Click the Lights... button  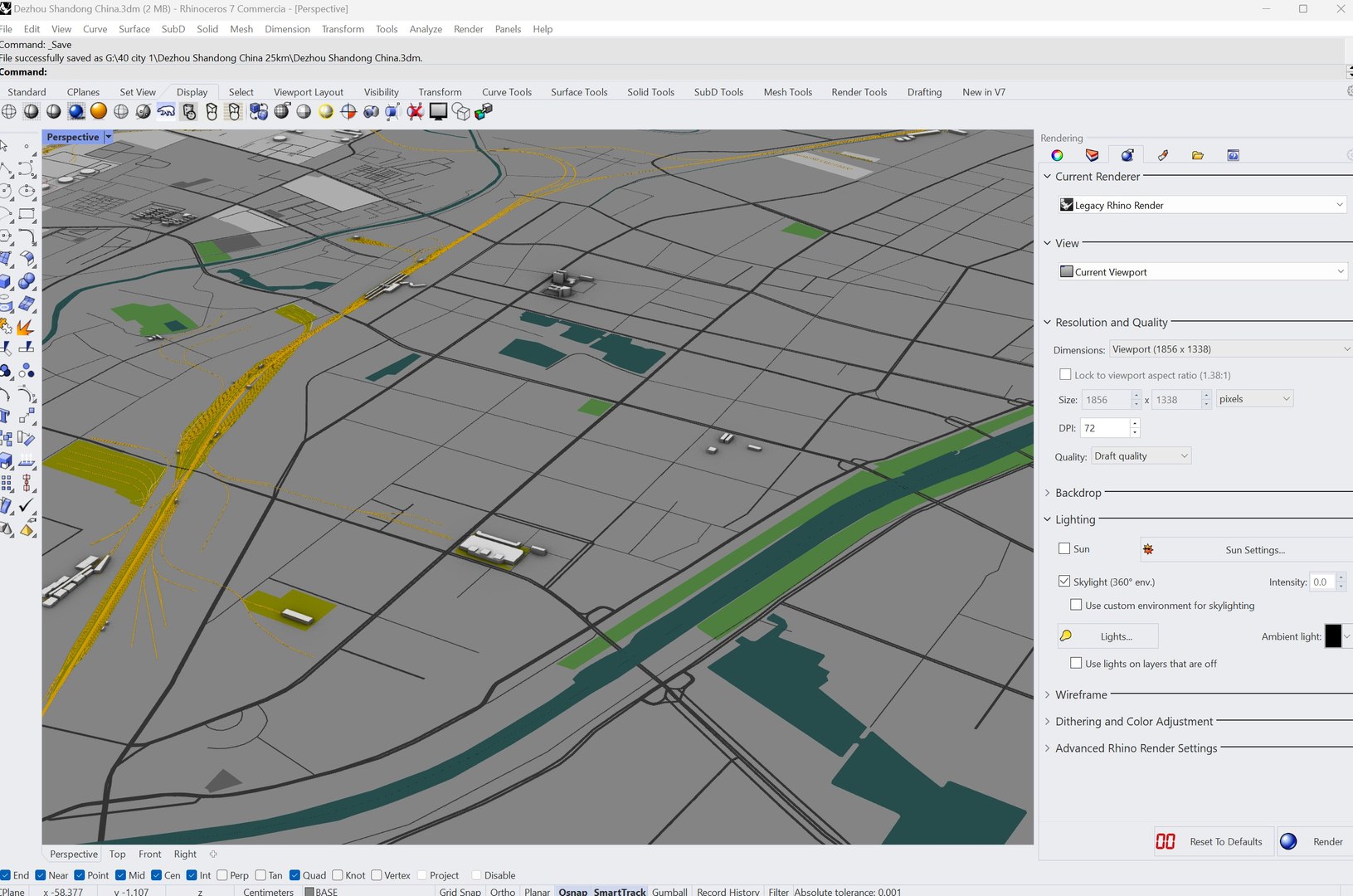(1108, 636)
